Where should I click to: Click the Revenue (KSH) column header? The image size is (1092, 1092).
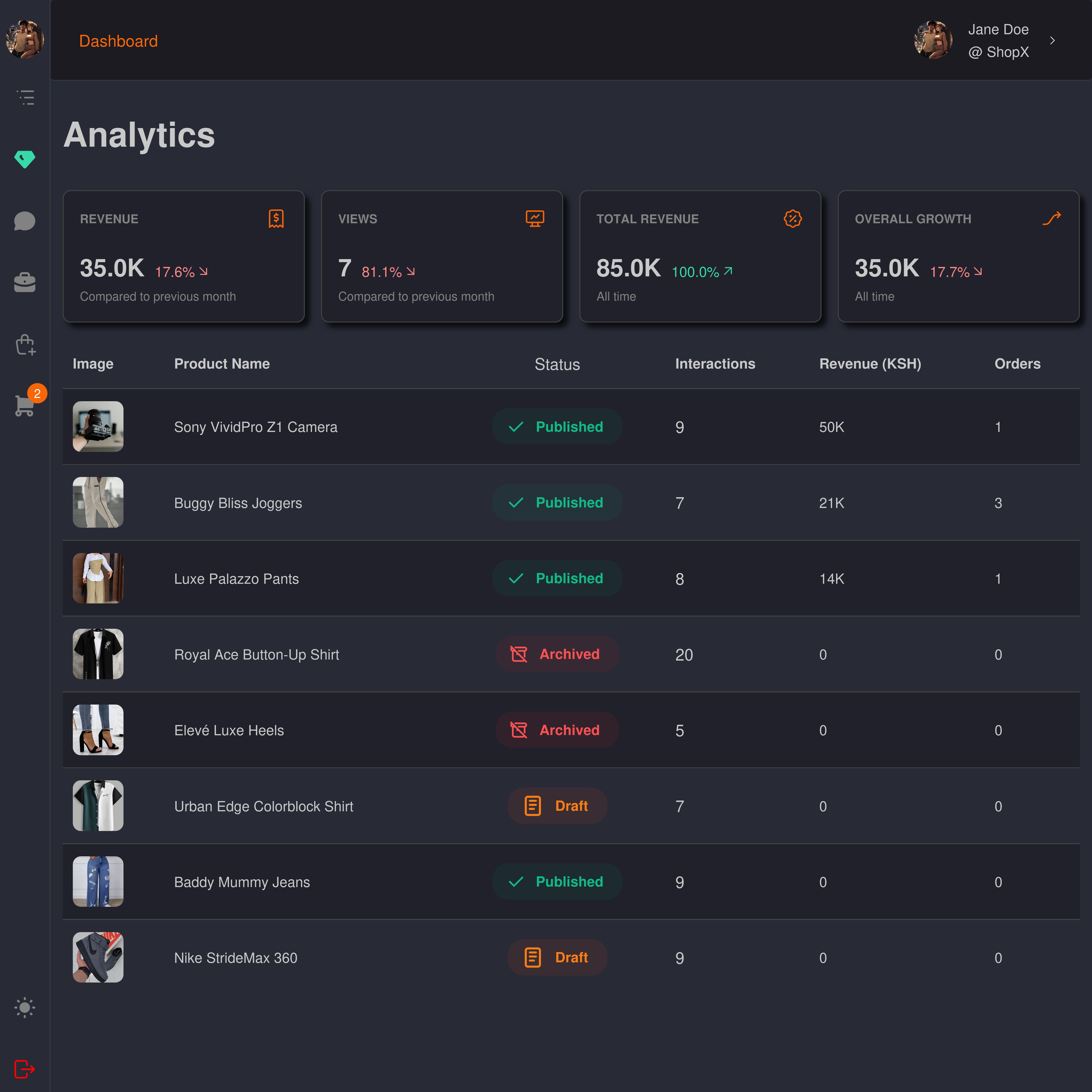pos(870,363)
